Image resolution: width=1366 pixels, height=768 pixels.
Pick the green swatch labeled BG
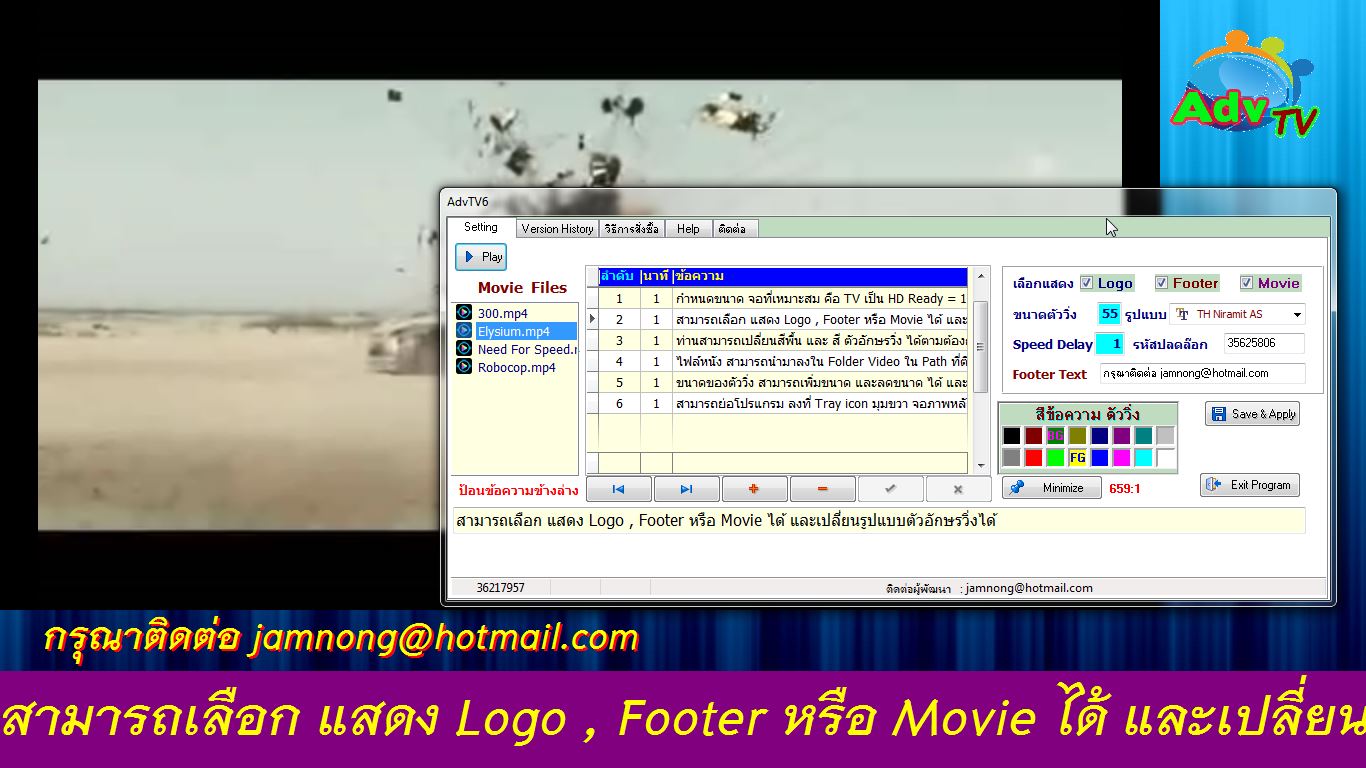[1056, 436]
